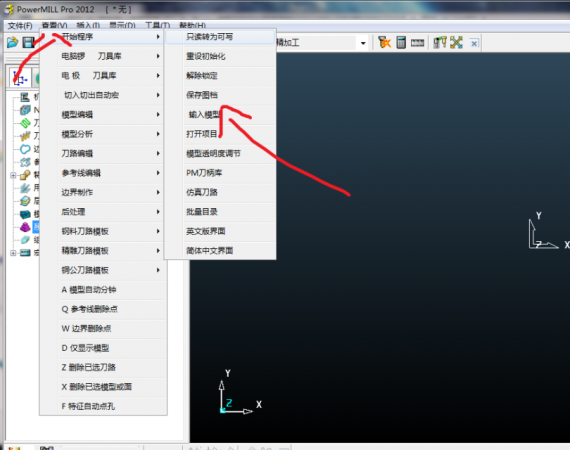Select the machine tool icon in the explorer tree
The image size is (570, 450).
[x=25, y=97]
